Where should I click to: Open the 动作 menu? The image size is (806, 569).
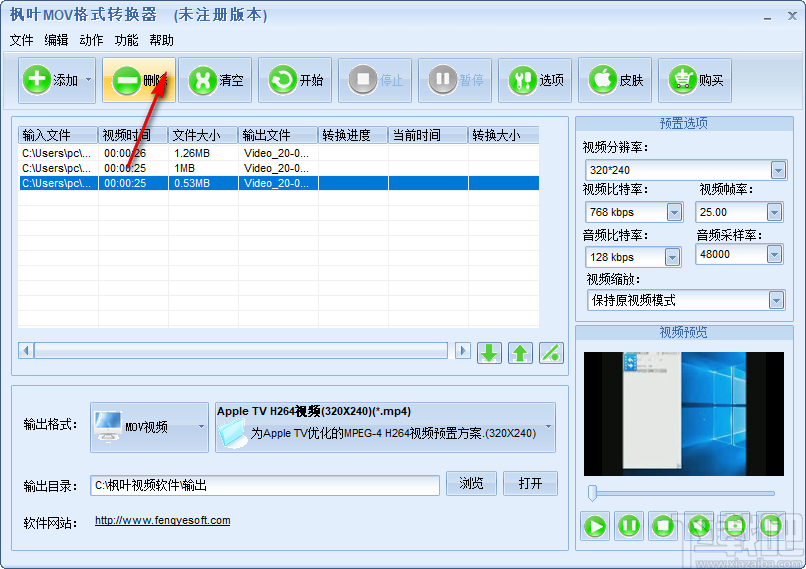pyautogui.click(x=91, y=40)
